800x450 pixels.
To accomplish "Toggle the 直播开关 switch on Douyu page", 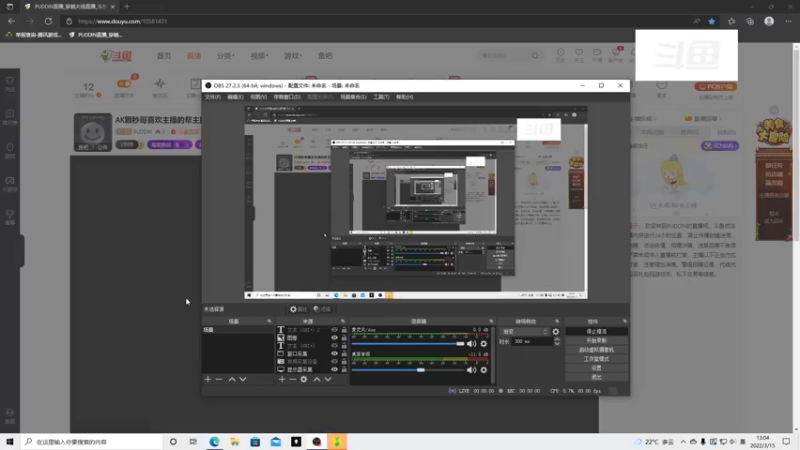I will pyautogui.click(x=124, y=84).
